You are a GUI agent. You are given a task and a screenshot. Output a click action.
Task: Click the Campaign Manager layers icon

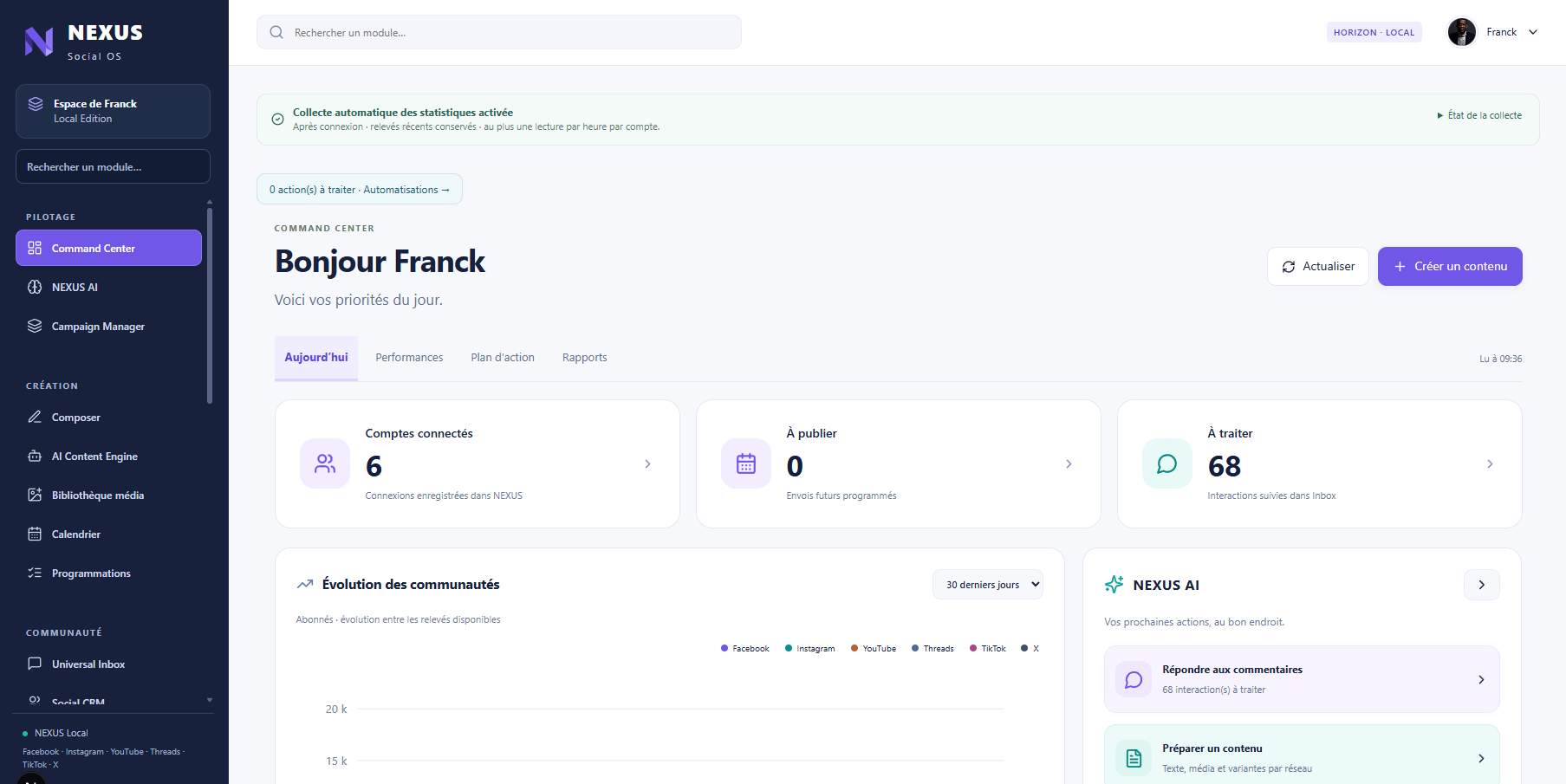(35, 326)
